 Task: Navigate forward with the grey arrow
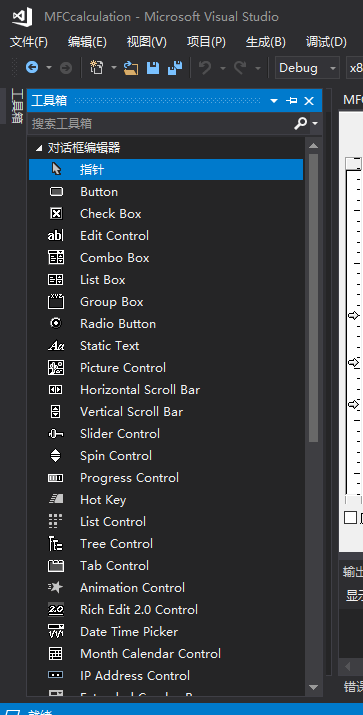pyautogui.click(x=66, y=68)
